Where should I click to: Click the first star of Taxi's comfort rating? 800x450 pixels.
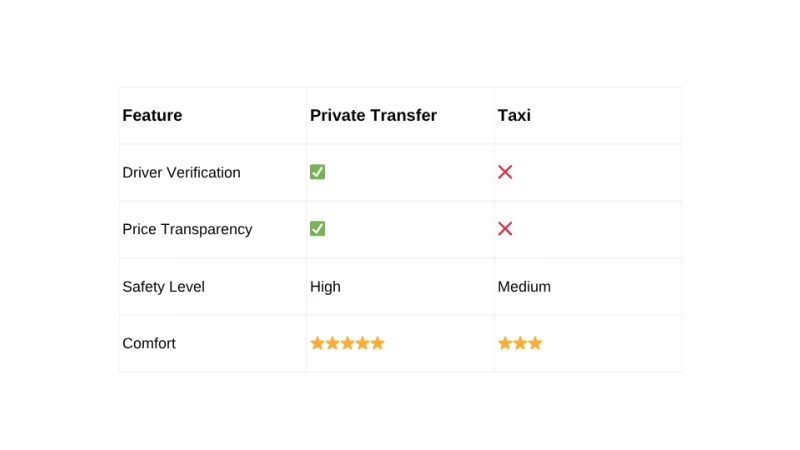tap(505, 343)
